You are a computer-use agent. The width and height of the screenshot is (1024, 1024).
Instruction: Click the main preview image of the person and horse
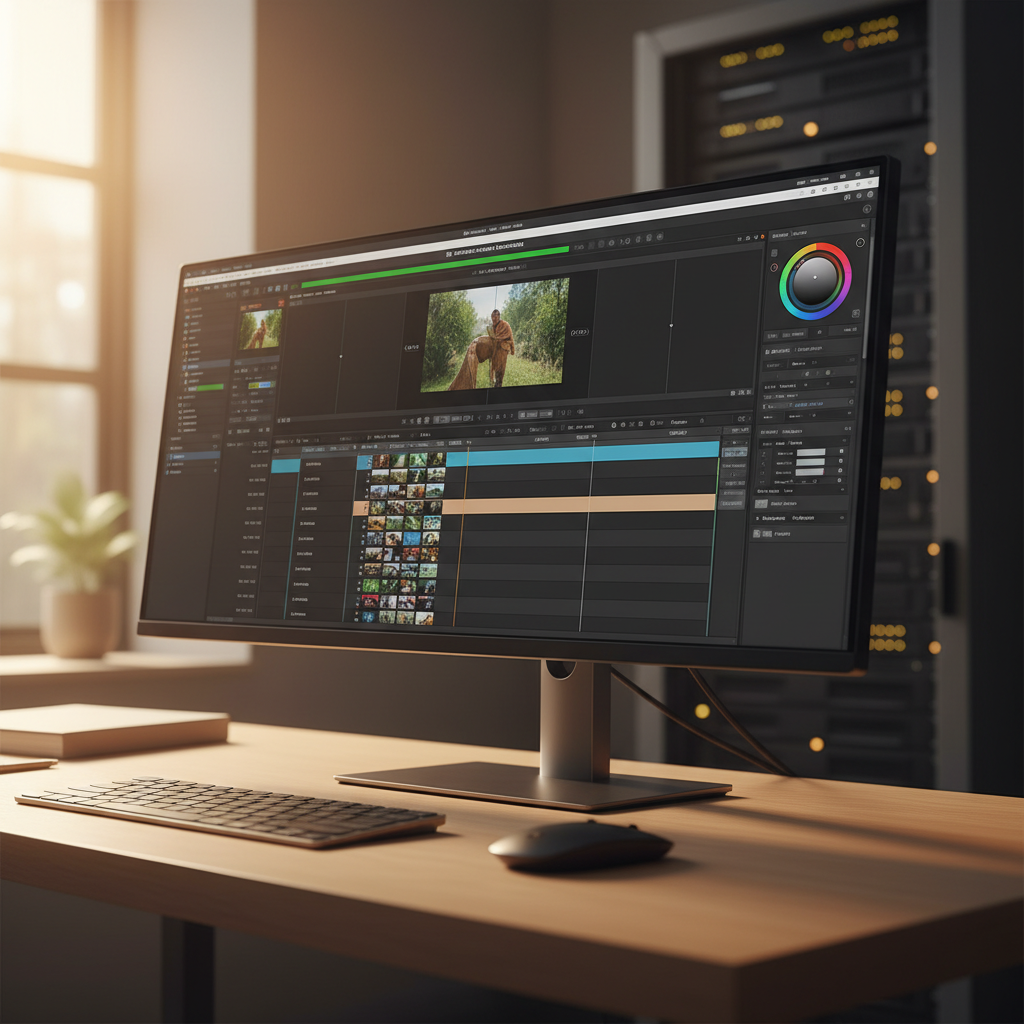pos(494,335)
